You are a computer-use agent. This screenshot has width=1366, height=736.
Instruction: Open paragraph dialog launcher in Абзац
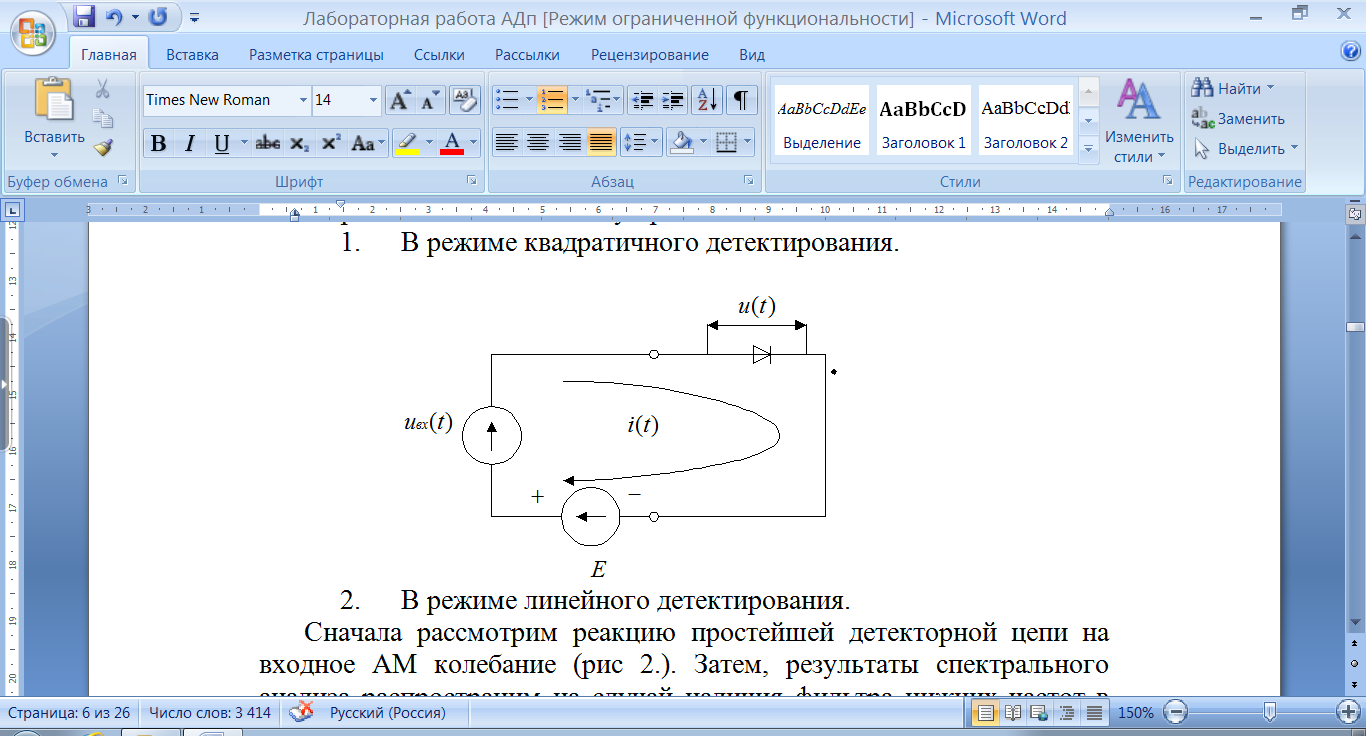coord(748,181)
